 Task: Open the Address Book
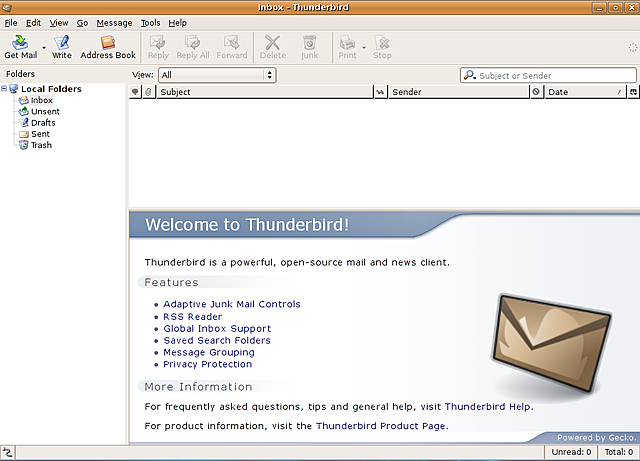click(108, 47)
